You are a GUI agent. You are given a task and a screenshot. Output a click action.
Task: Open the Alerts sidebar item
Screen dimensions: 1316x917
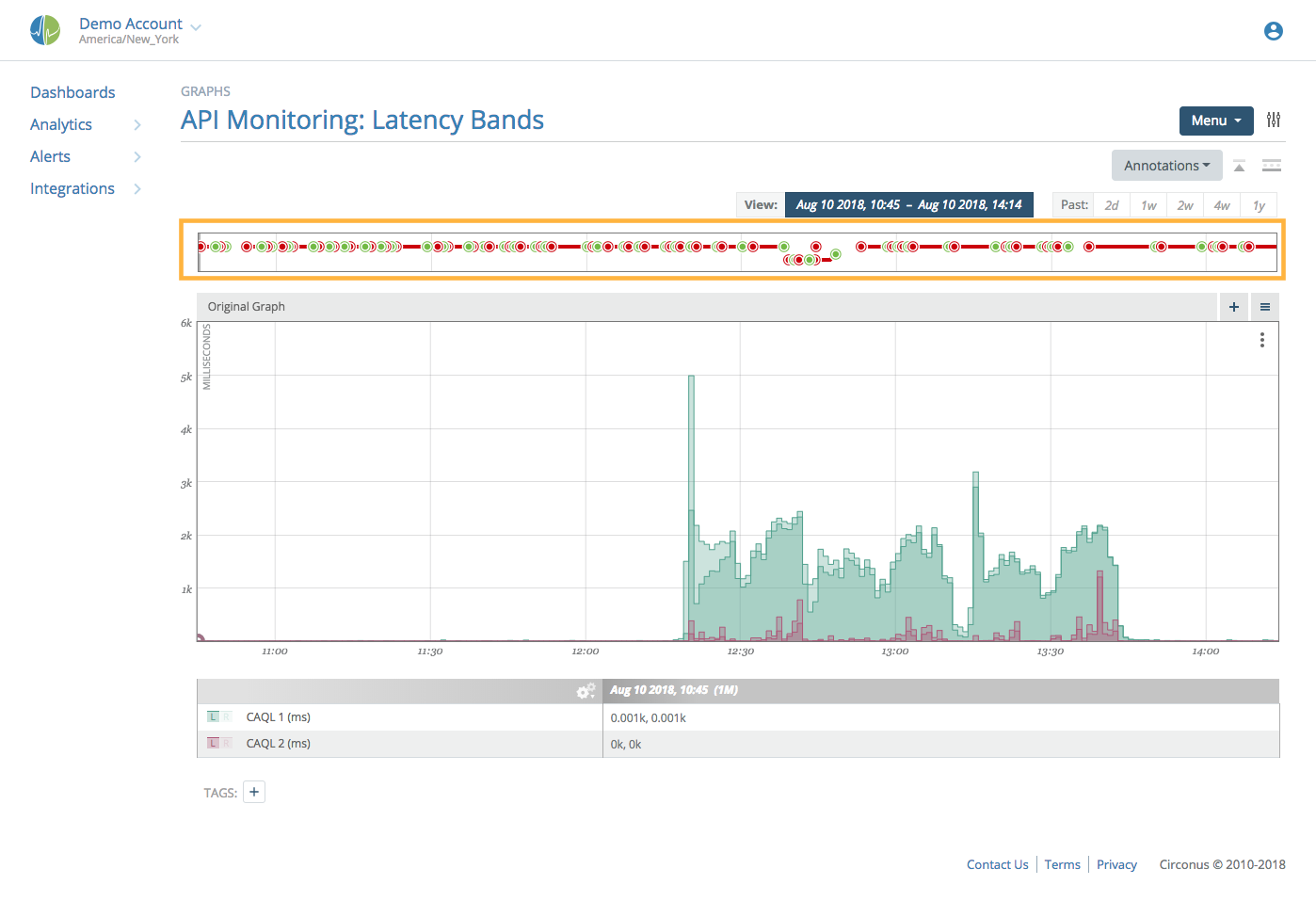click(50, 156)
